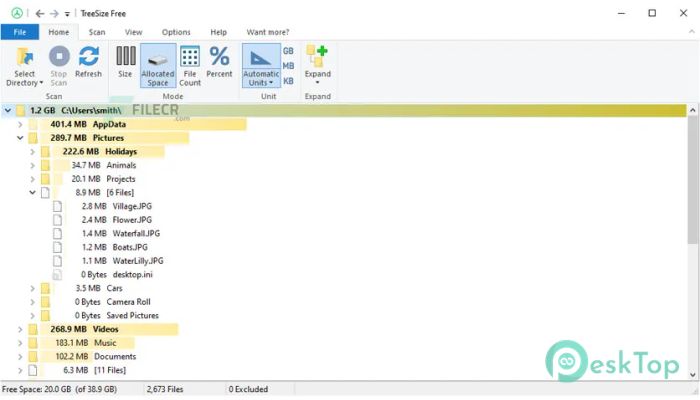Set unit to MB

pos(288,66)
